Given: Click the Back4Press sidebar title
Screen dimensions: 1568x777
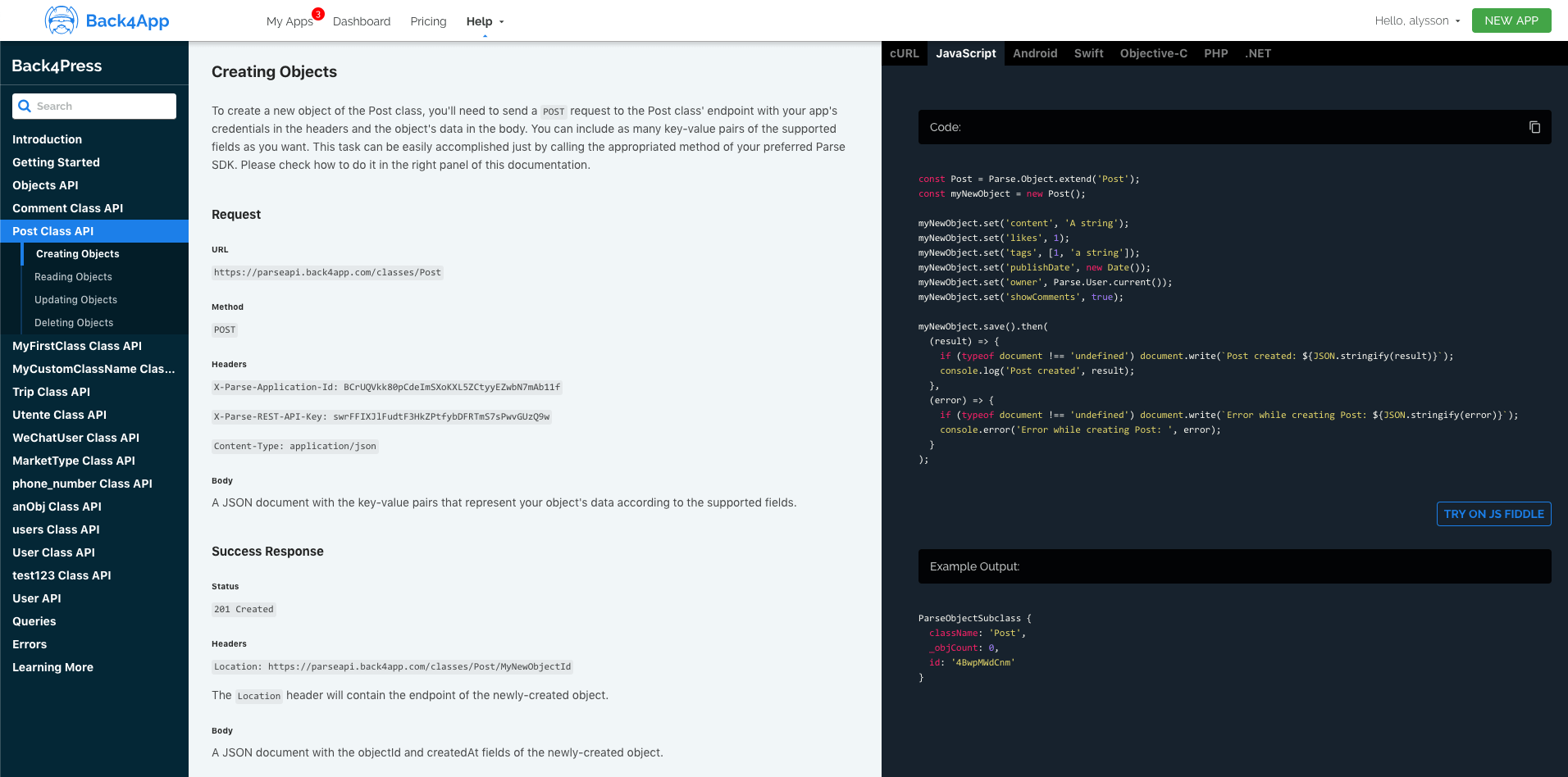Looking at the screenshot, I should coord(57,66).
